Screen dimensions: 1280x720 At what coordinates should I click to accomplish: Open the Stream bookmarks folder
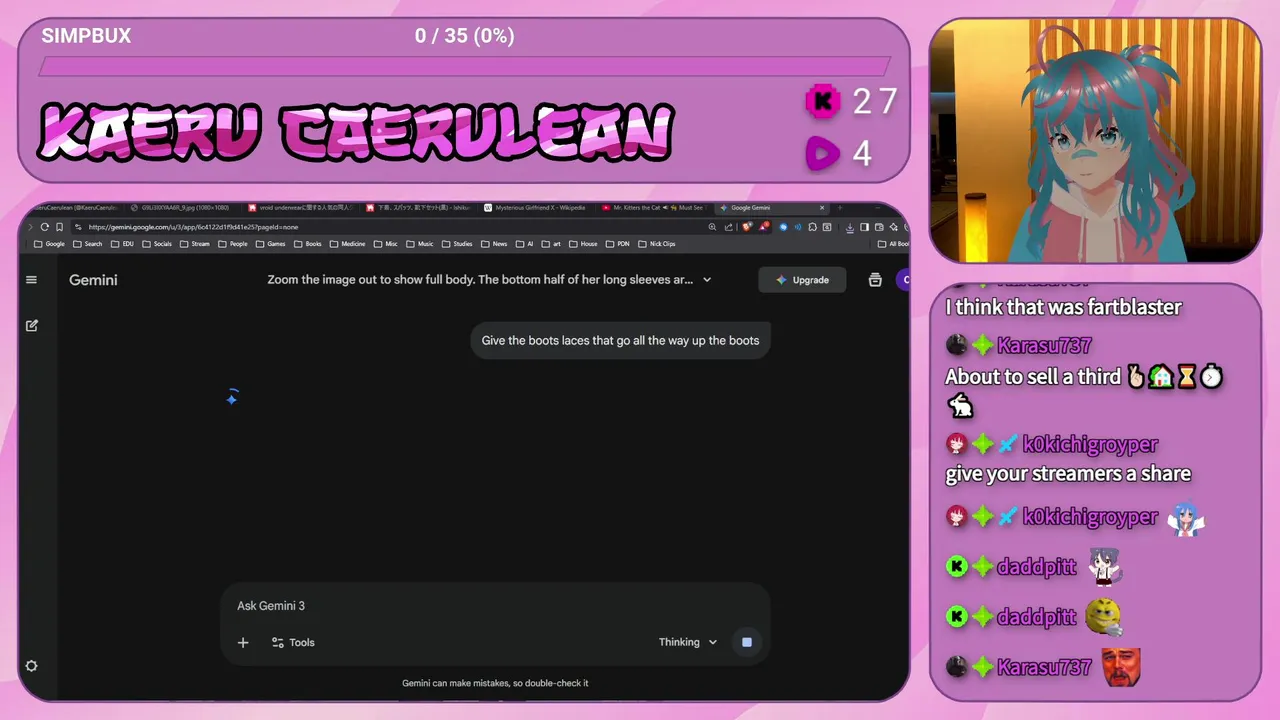point(194,244)
